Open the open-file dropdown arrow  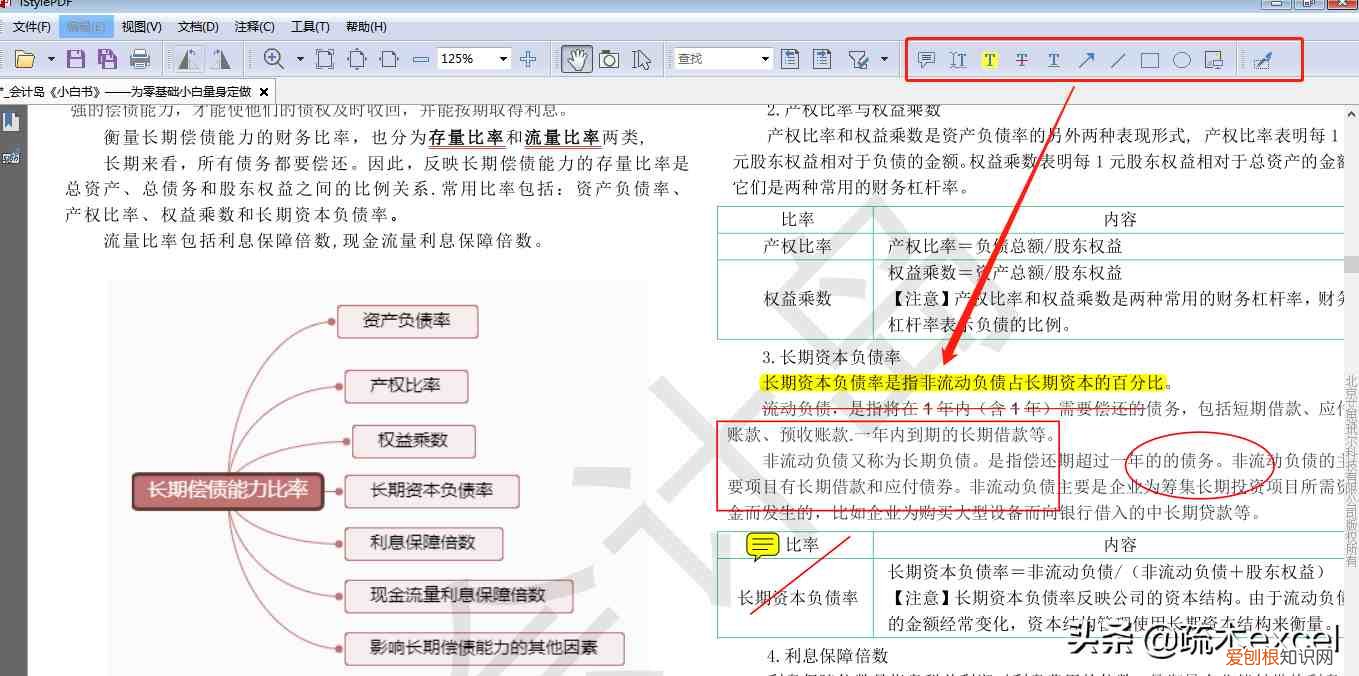[x=51, y=59]
